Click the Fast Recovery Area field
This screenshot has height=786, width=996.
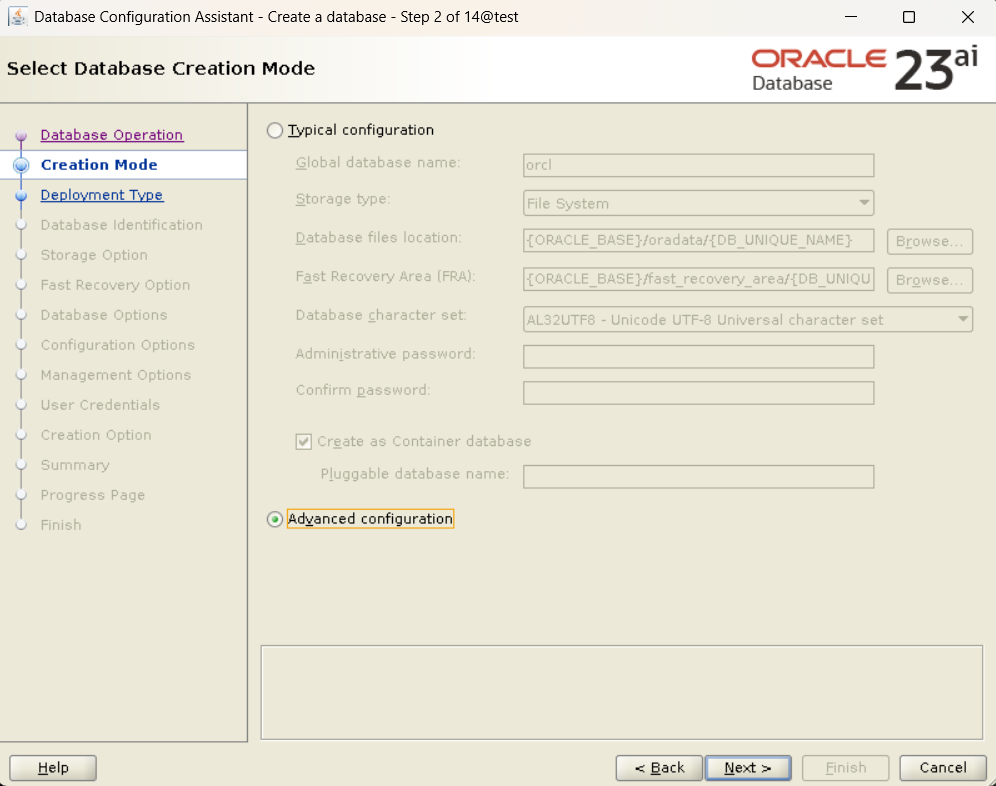pyautogui.click(x=698, y=279)
